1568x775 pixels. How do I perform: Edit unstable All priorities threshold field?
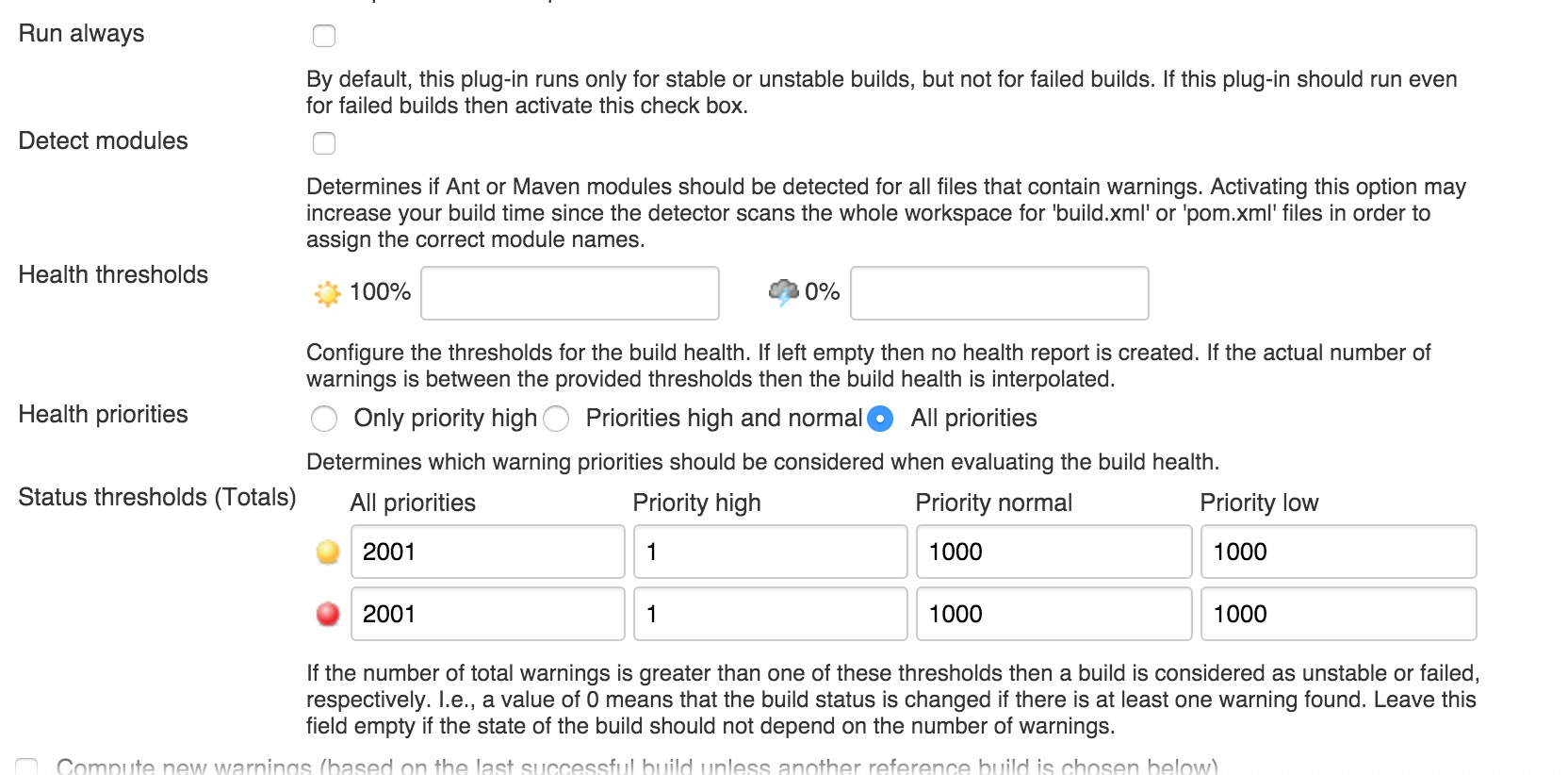pyautogui.click(x=487, y=552)
